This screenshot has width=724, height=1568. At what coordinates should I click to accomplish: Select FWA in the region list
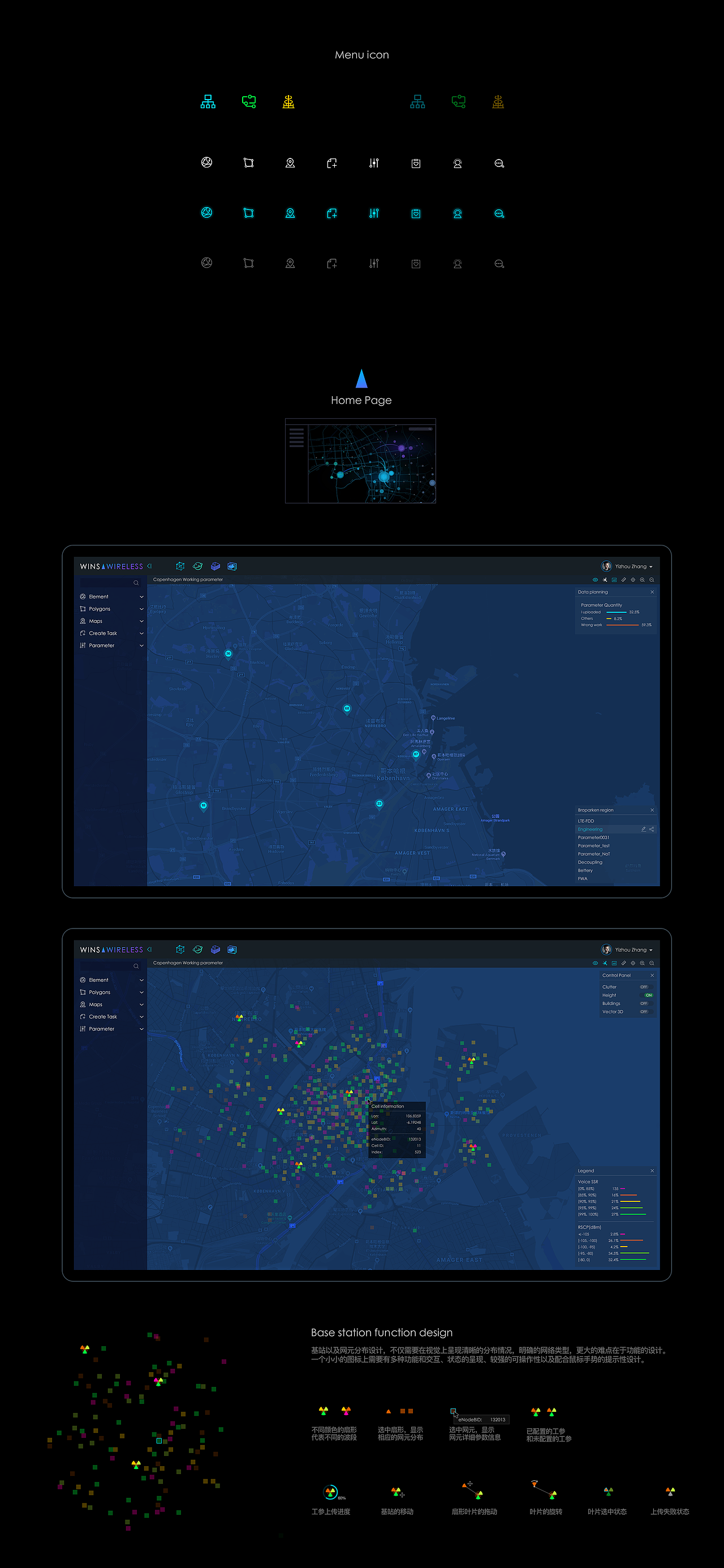(583, 878)
